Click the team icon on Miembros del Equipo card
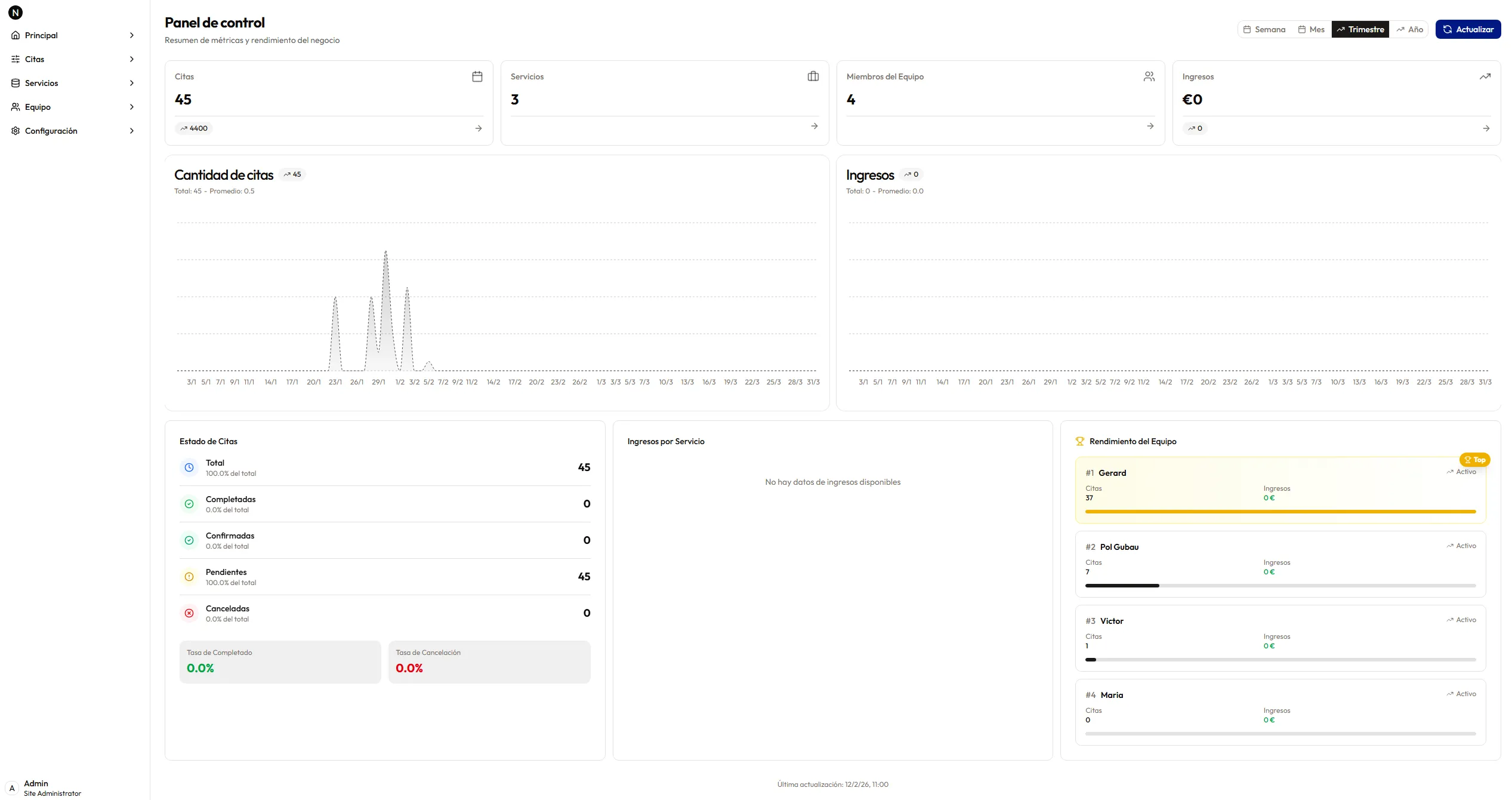1512x800 pixels. click(x=1149, y=76)
